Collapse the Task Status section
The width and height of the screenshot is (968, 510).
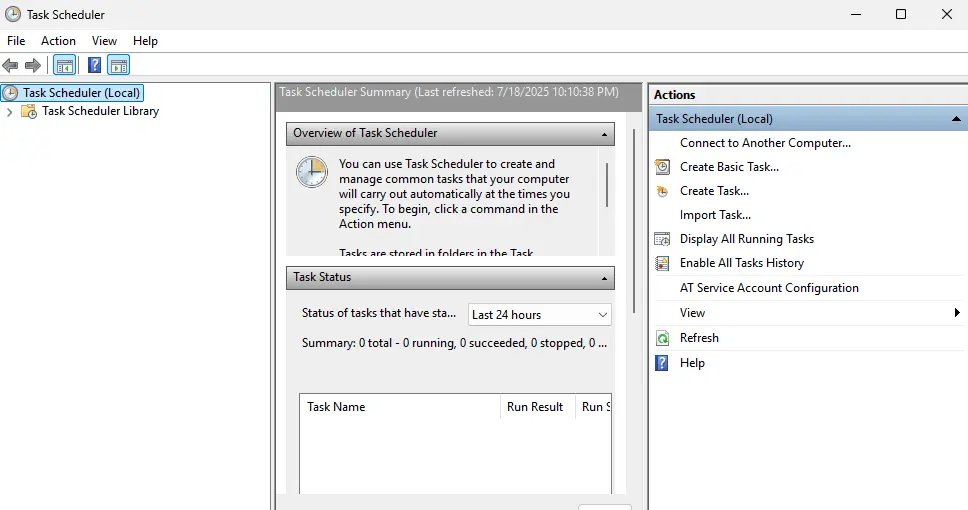[x=604, y=278]
